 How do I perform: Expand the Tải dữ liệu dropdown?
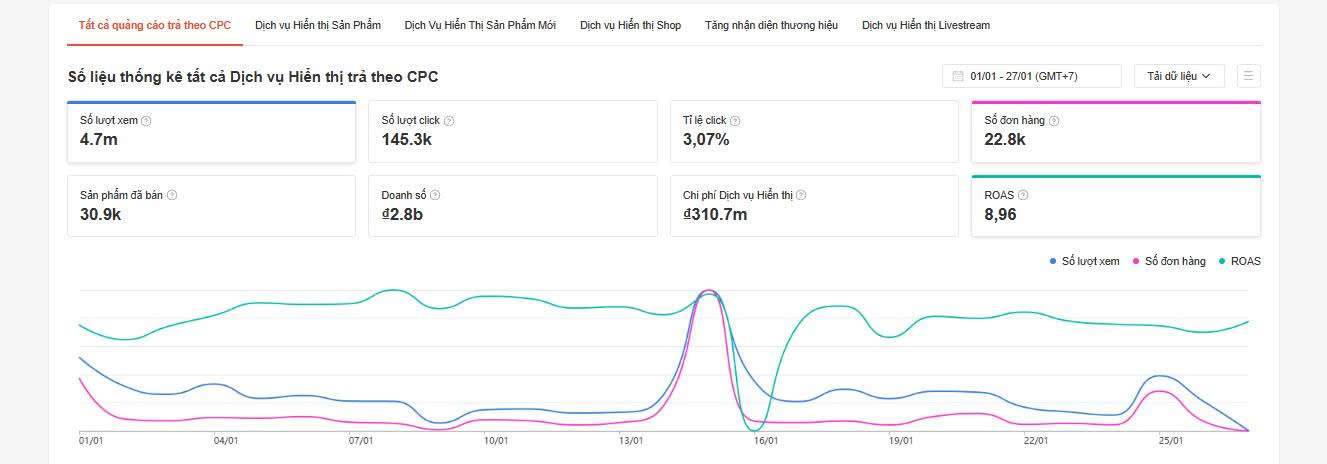coord(1179,76)
